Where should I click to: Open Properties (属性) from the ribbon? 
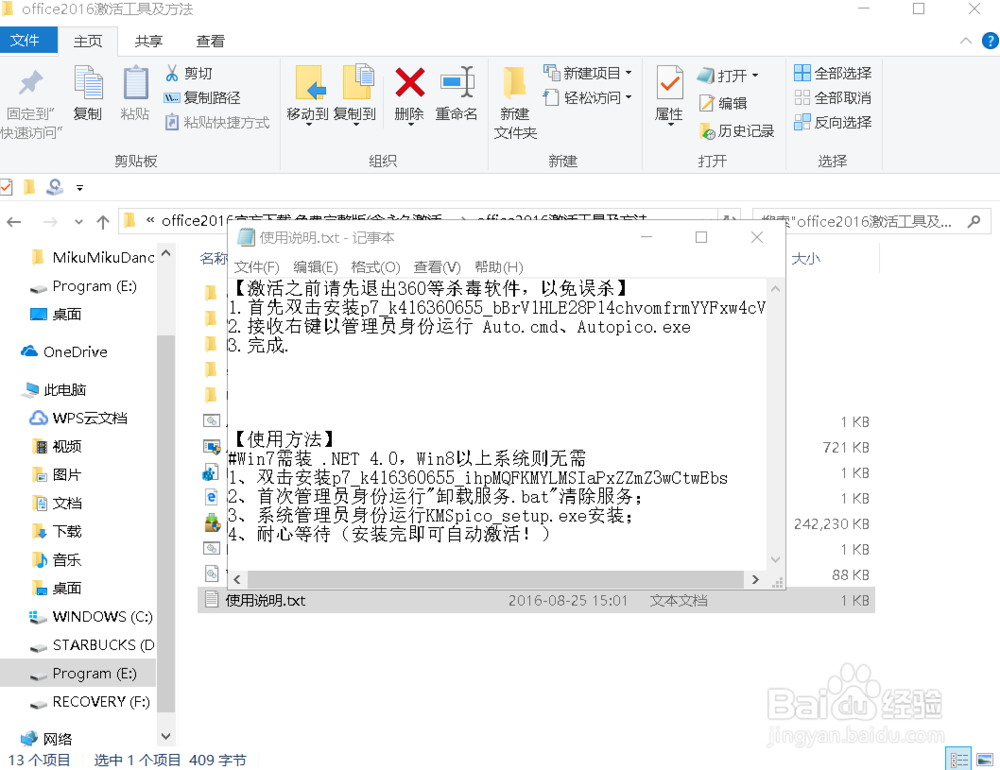[670, 94]
